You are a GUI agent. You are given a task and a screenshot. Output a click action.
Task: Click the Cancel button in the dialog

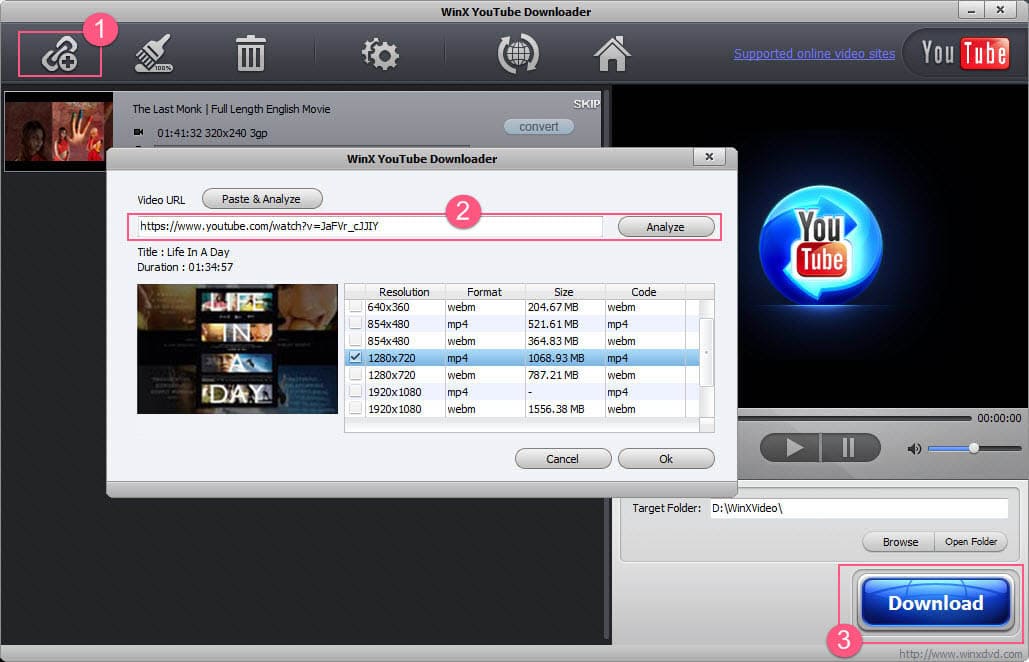pyautogui.click(x=562, y=459)
